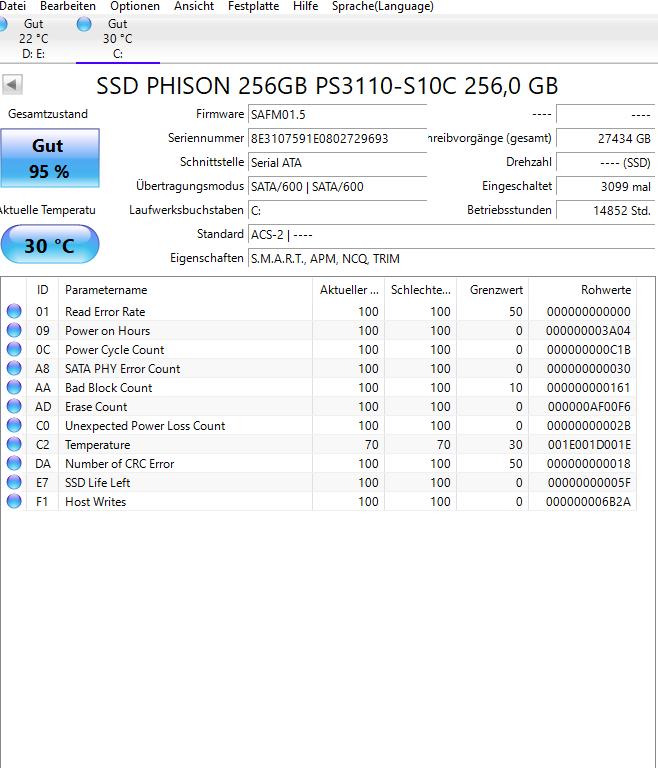Click the Gesamtzustand label
The height and width of the screenshot is (768, 658).
click(48, 114)
